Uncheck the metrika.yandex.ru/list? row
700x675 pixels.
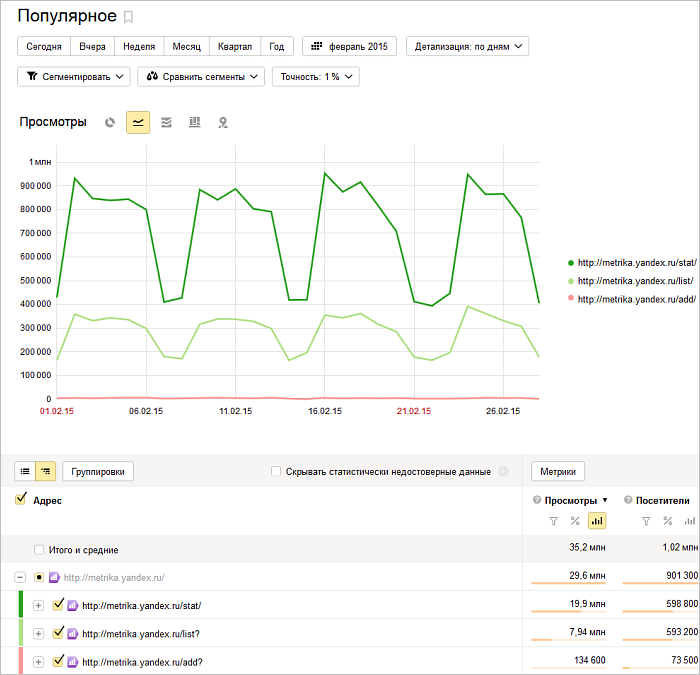(58, 633)
